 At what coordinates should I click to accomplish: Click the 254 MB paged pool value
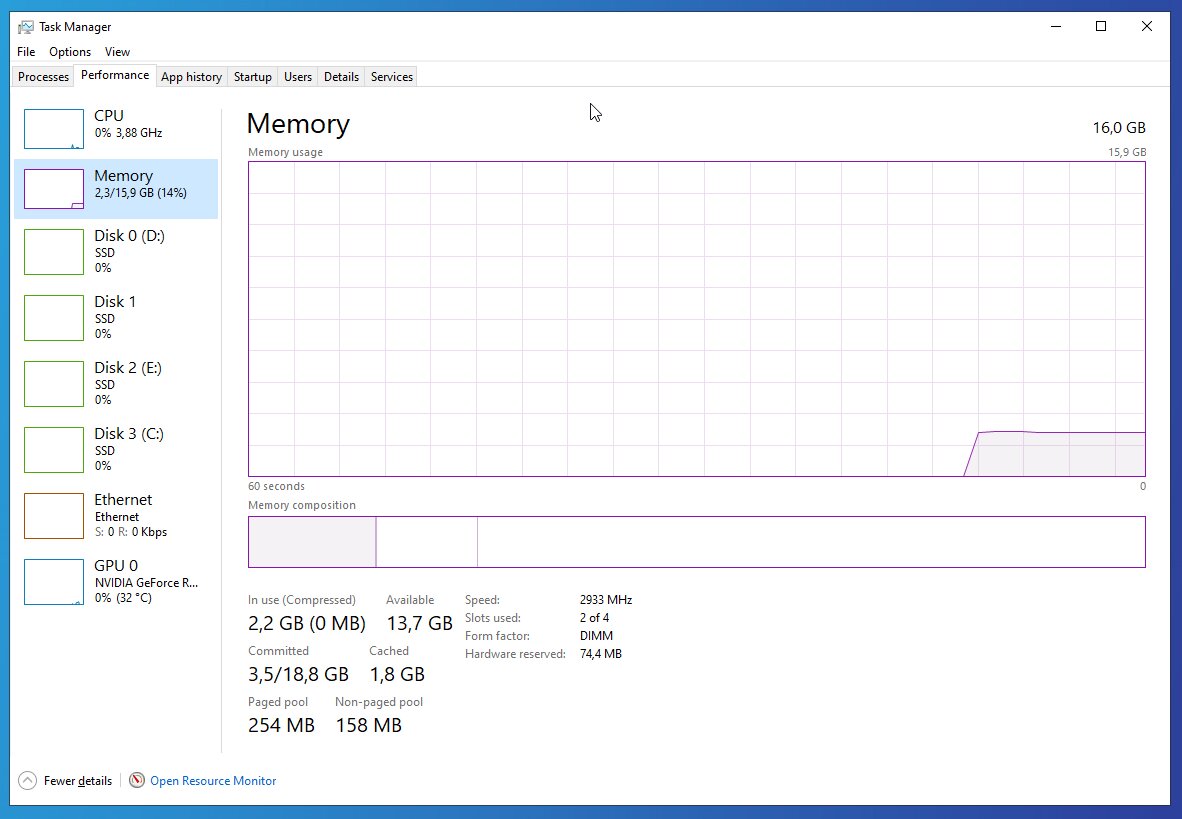click(281, 725)
